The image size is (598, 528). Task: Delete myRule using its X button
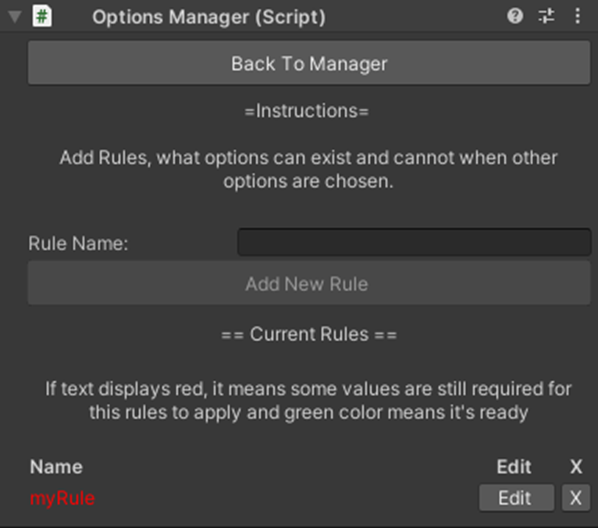point(576,497)
